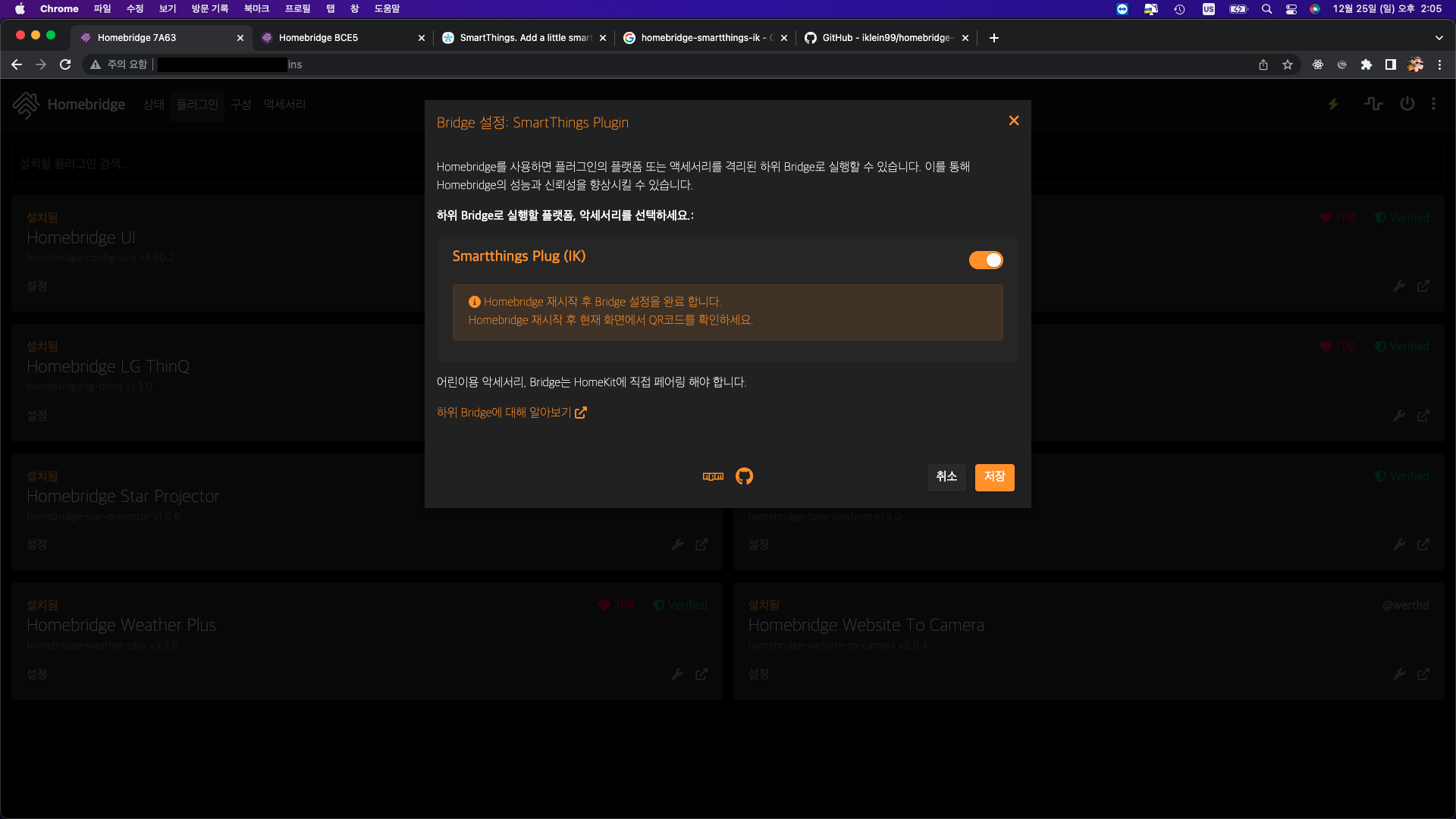The image size is (1456, 819).
Task: Click the 저장 save button
Action: tap(994, 477)
